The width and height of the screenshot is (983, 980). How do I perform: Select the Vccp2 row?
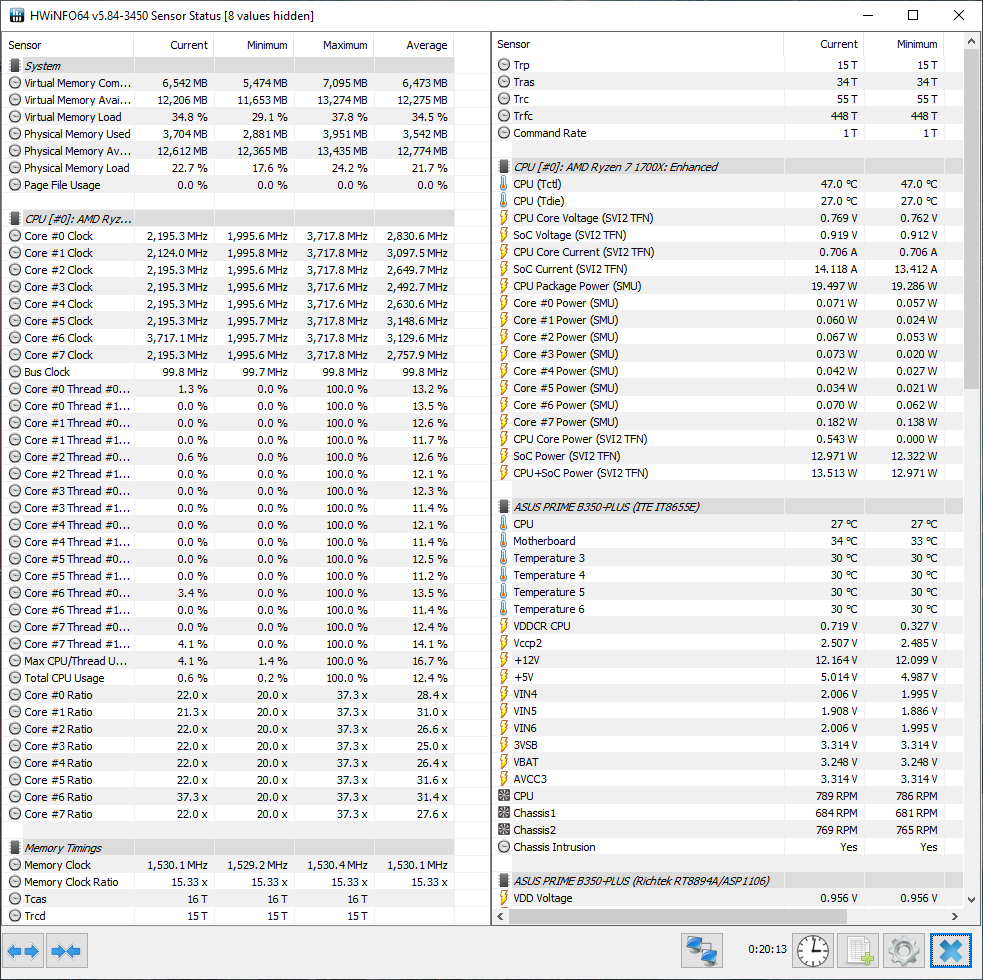(728, 643)
